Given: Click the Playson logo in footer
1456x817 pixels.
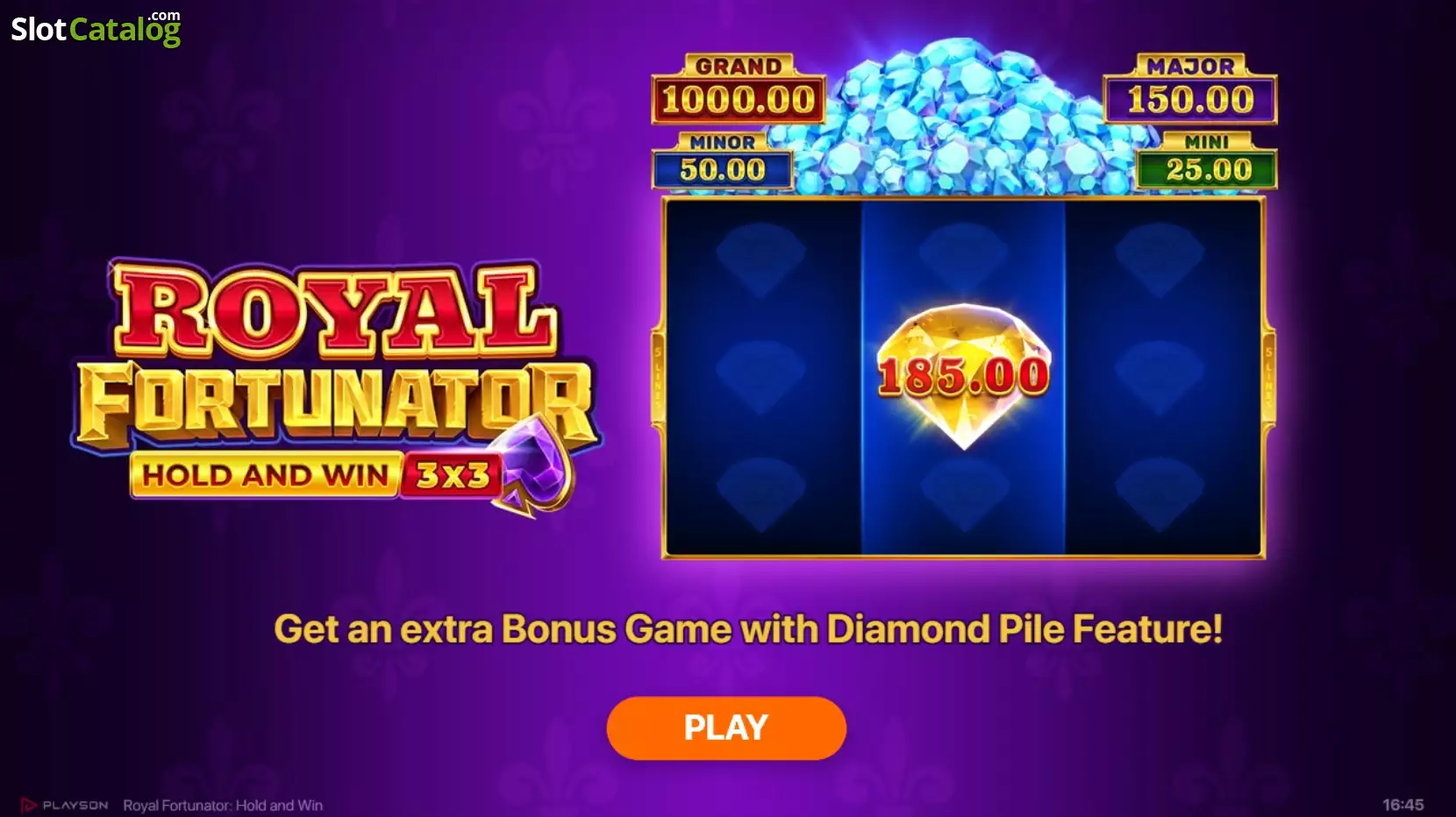Looking at the screenshot, I should (65, 805).
